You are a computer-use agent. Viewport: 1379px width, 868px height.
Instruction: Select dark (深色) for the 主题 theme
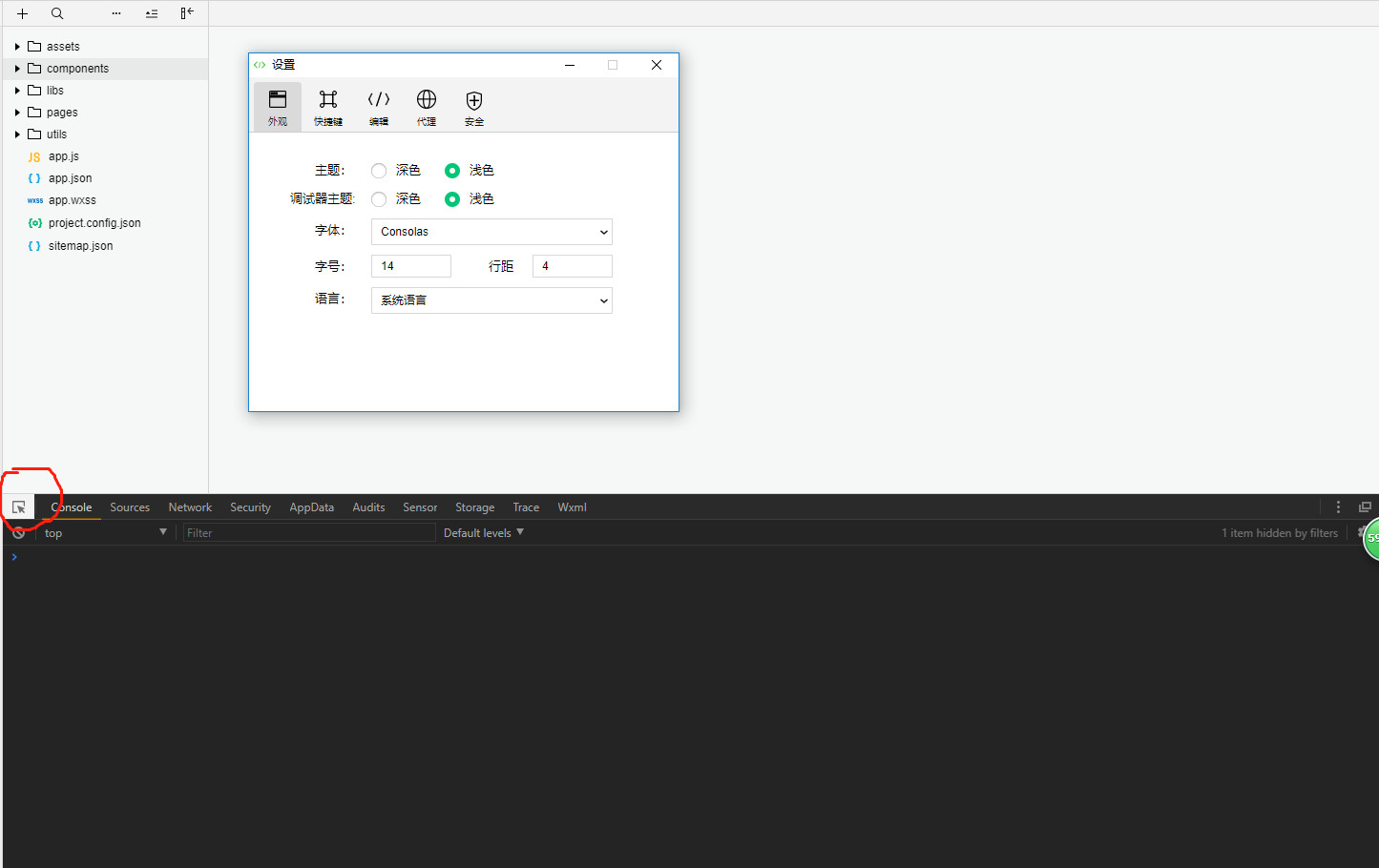[379, 171]
